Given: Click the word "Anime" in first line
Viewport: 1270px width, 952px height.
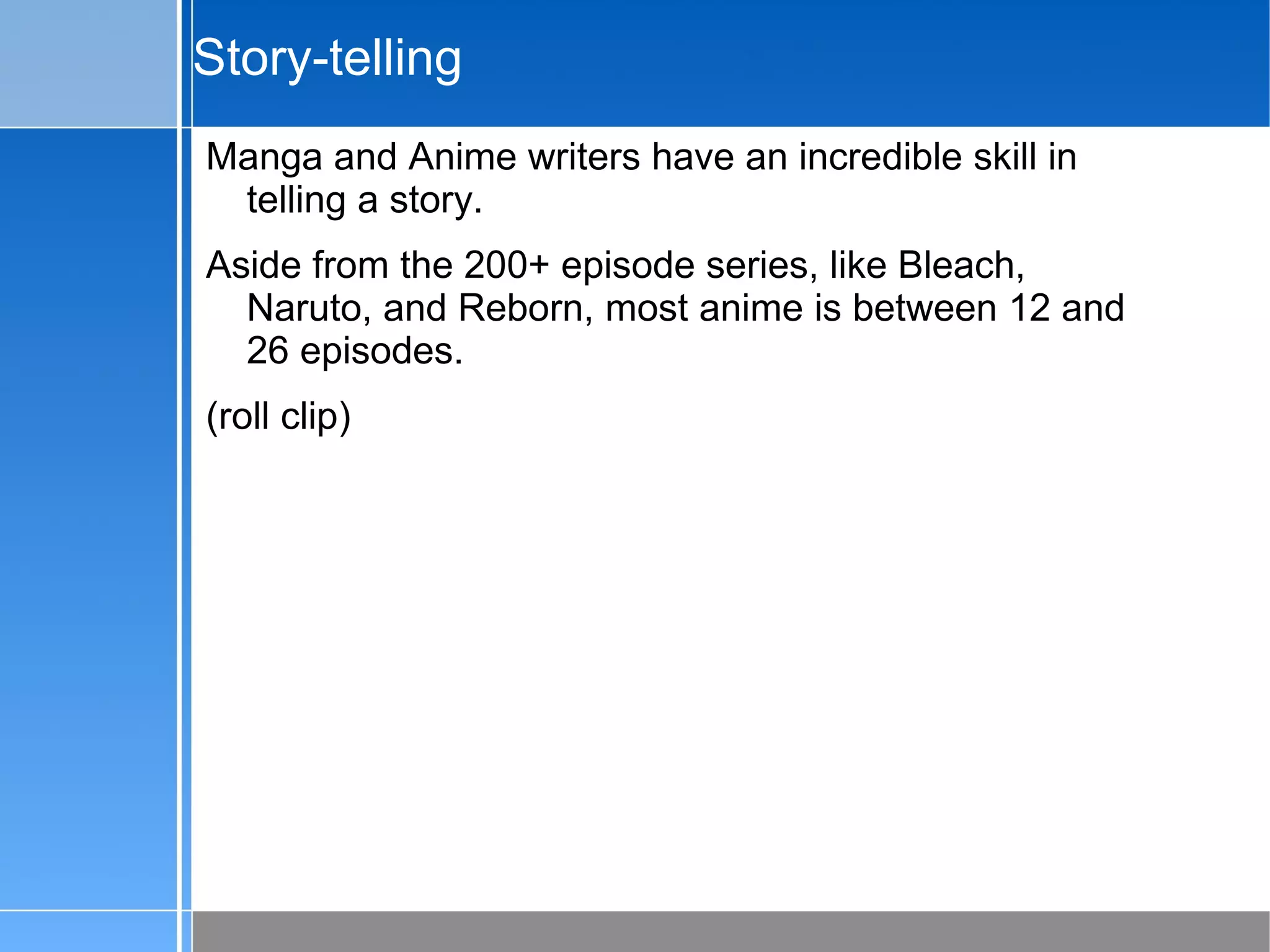Looking at the screenshot, I should [x=462, y=157].
